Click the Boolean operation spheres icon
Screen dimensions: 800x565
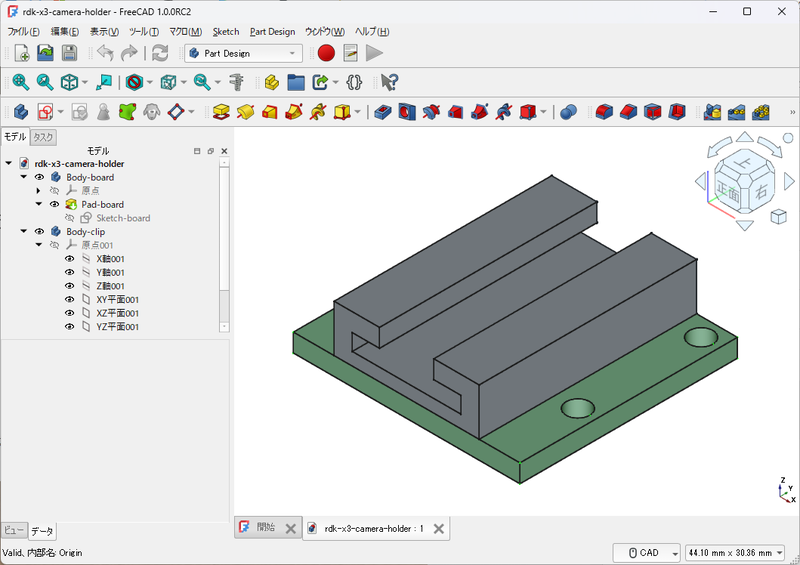click(568, 111)
